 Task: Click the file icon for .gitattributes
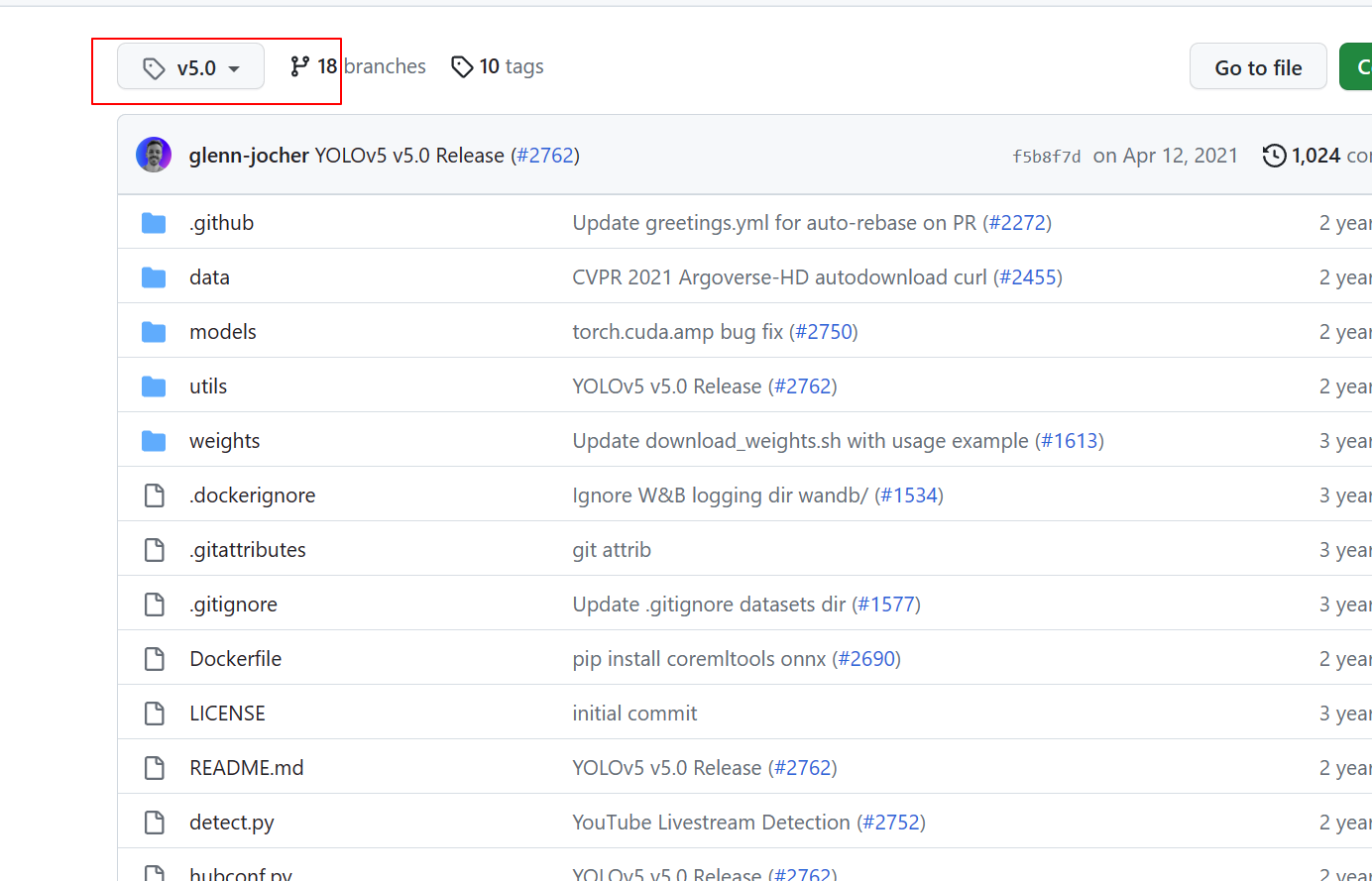click(154, 550)
